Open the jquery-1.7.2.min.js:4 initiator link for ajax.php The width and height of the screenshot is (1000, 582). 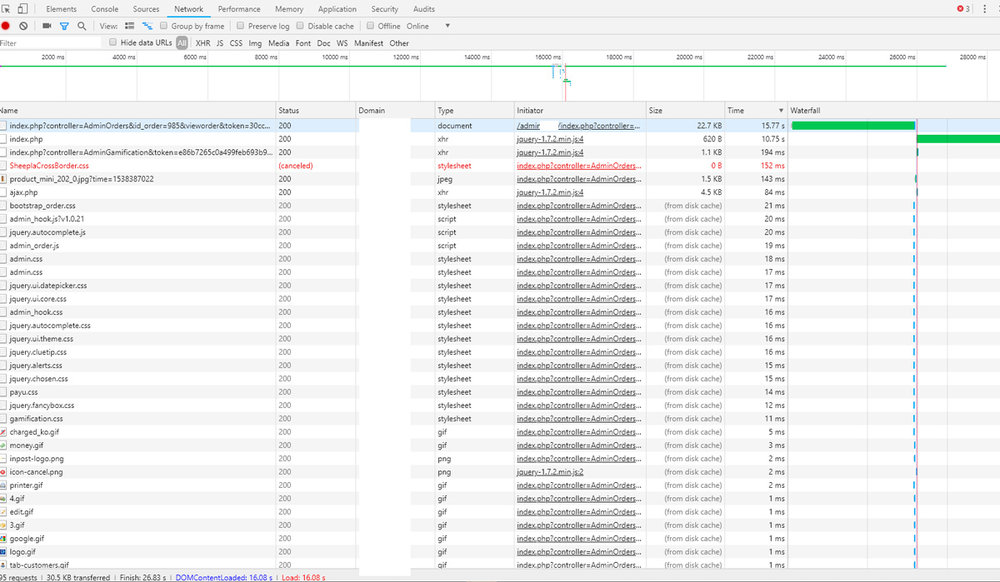point(549,192)
